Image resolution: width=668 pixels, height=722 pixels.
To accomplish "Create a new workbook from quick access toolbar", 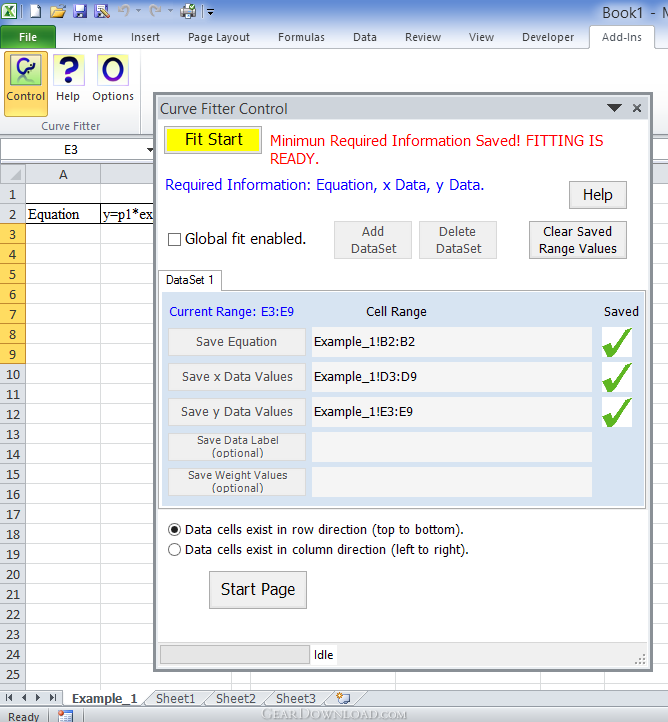I will point(36,11).
